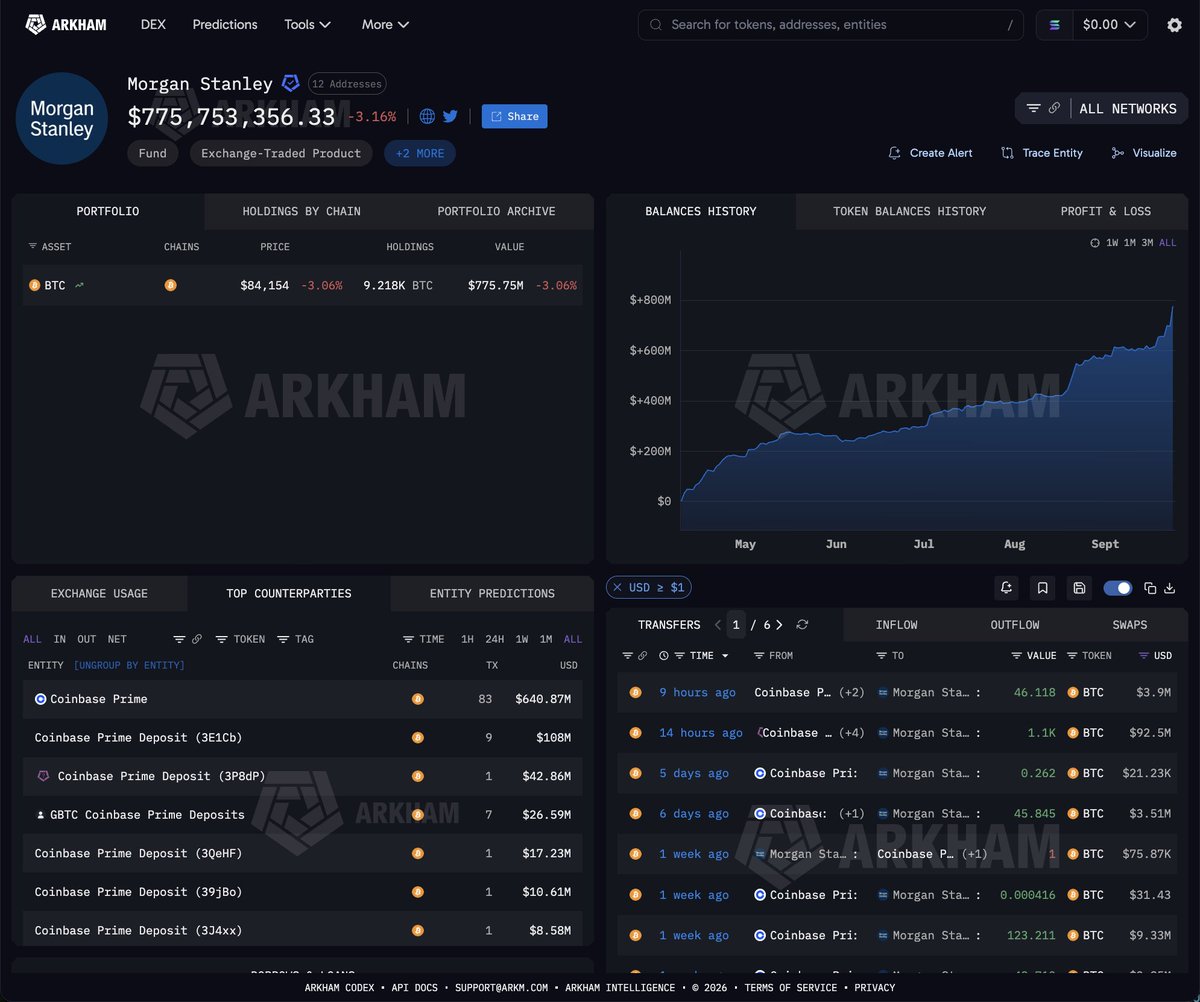The width and height of the screenshot is (1200, 1002).
Task: Open the settings gear icon
Action: click(1174, 25)
